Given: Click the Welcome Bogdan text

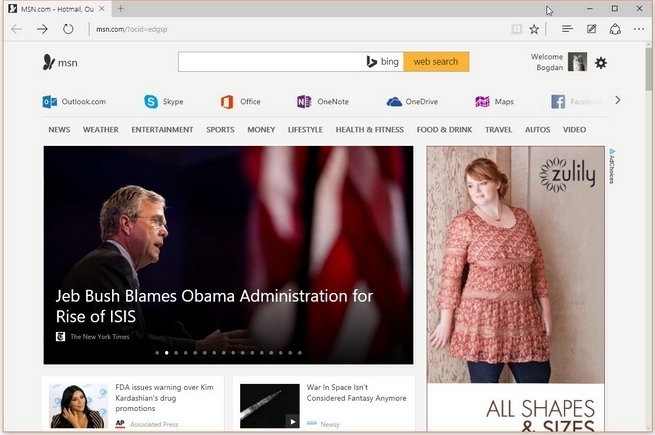Looking at the screenshot, I should point(547,62).
